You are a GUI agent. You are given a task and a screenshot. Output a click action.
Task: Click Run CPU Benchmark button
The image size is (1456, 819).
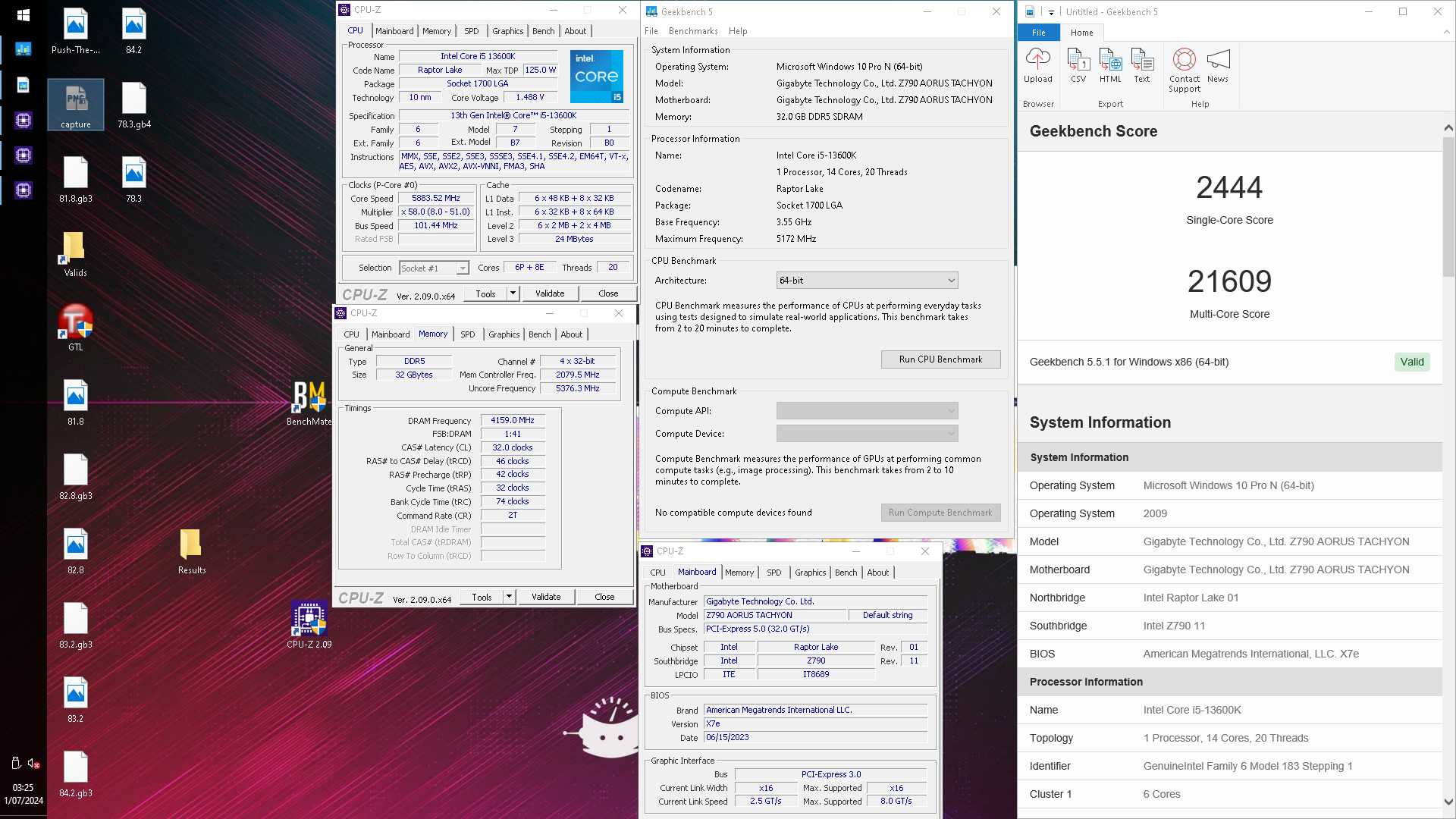940,359
